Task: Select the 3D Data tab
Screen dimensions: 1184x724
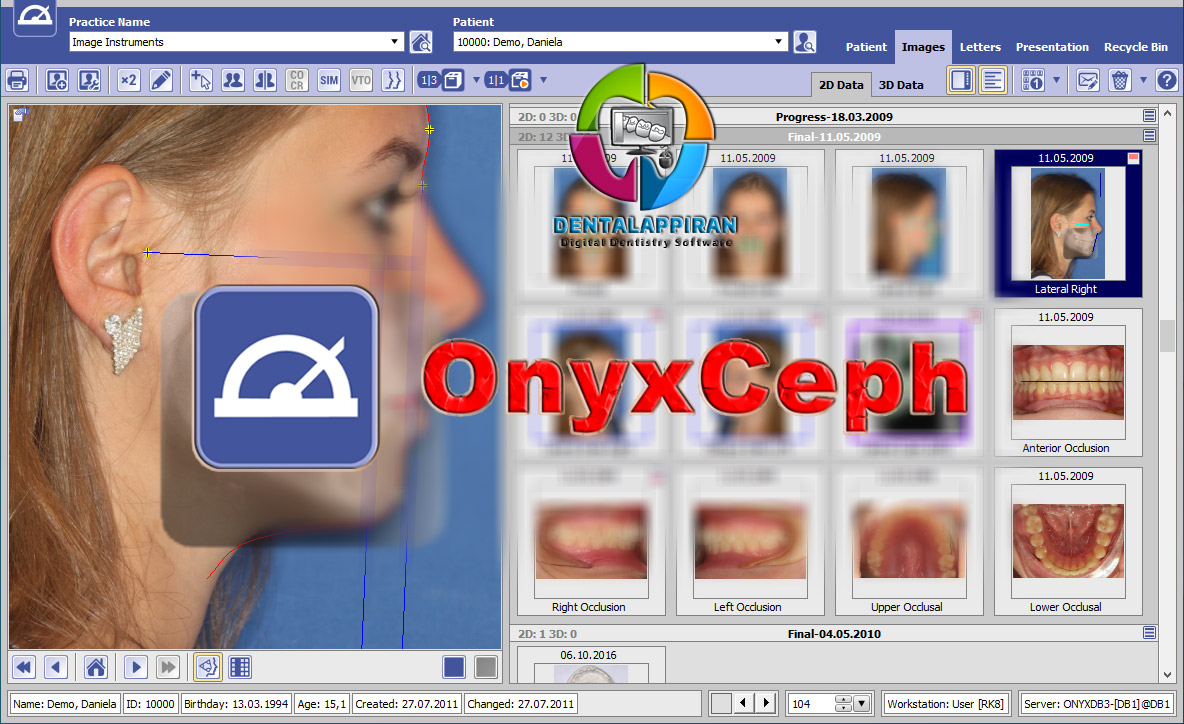Action: (x=901, y=85)
